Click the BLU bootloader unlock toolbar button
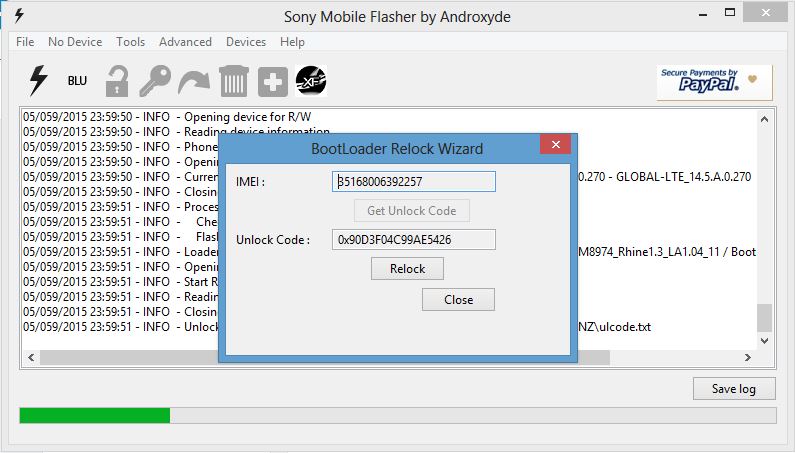Image resolution: width=795 pixels, height=453 pixels. tap(77, 80)
